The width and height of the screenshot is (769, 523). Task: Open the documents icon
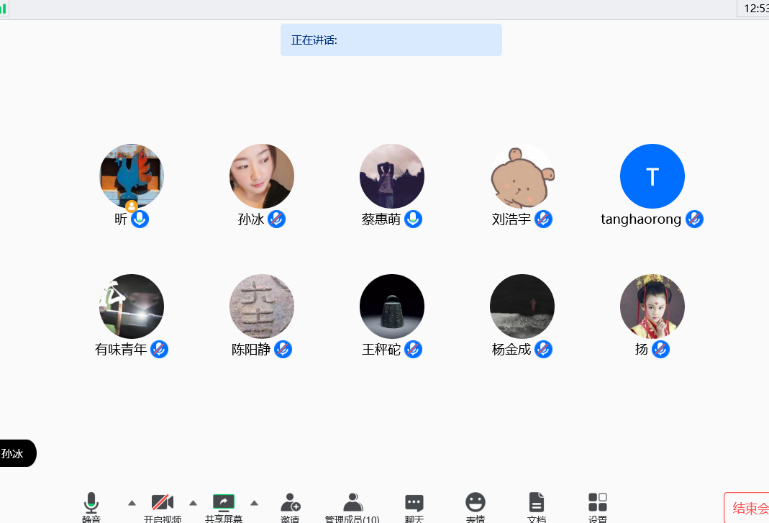[536, 503]
